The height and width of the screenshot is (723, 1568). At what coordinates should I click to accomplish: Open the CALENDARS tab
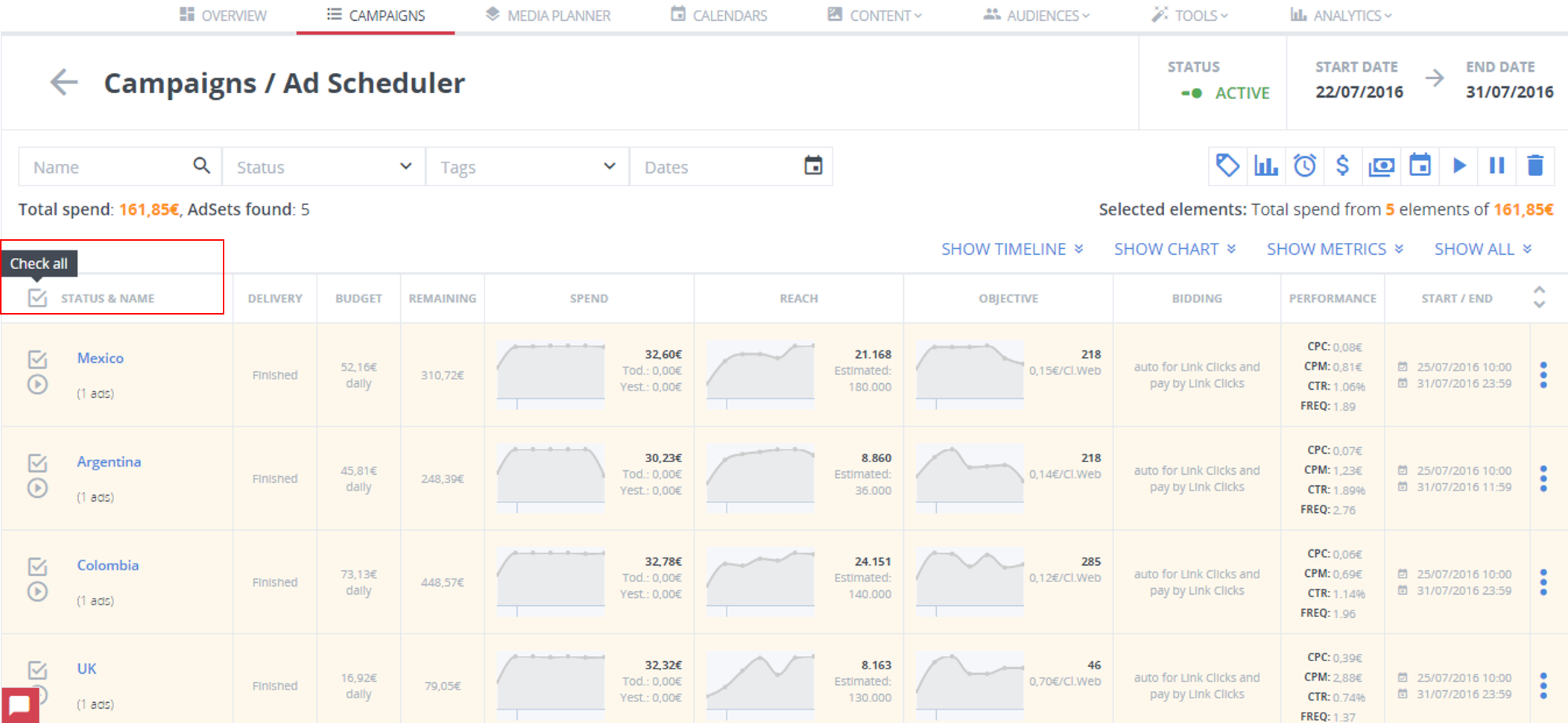(719, 15)
